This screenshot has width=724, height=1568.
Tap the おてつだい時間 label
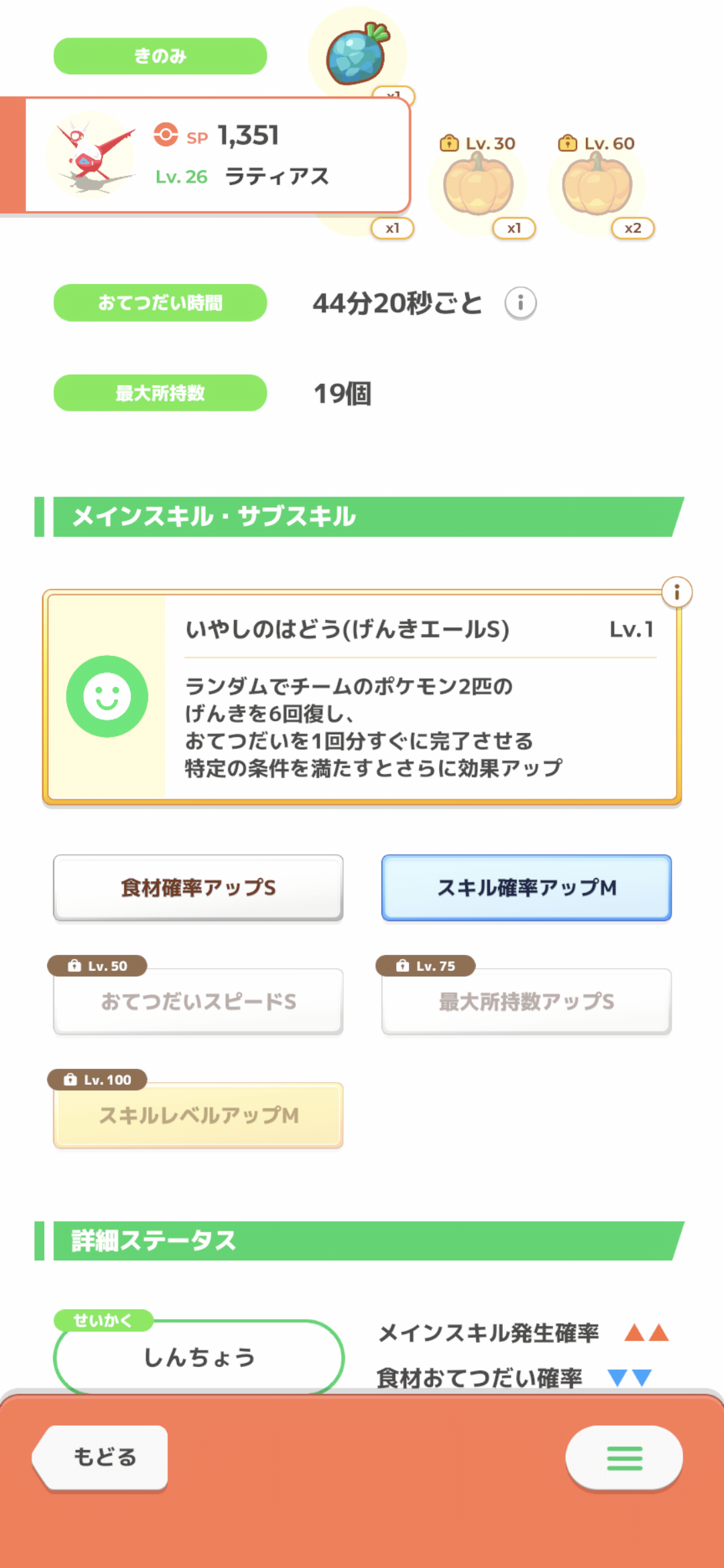(160, 303)
